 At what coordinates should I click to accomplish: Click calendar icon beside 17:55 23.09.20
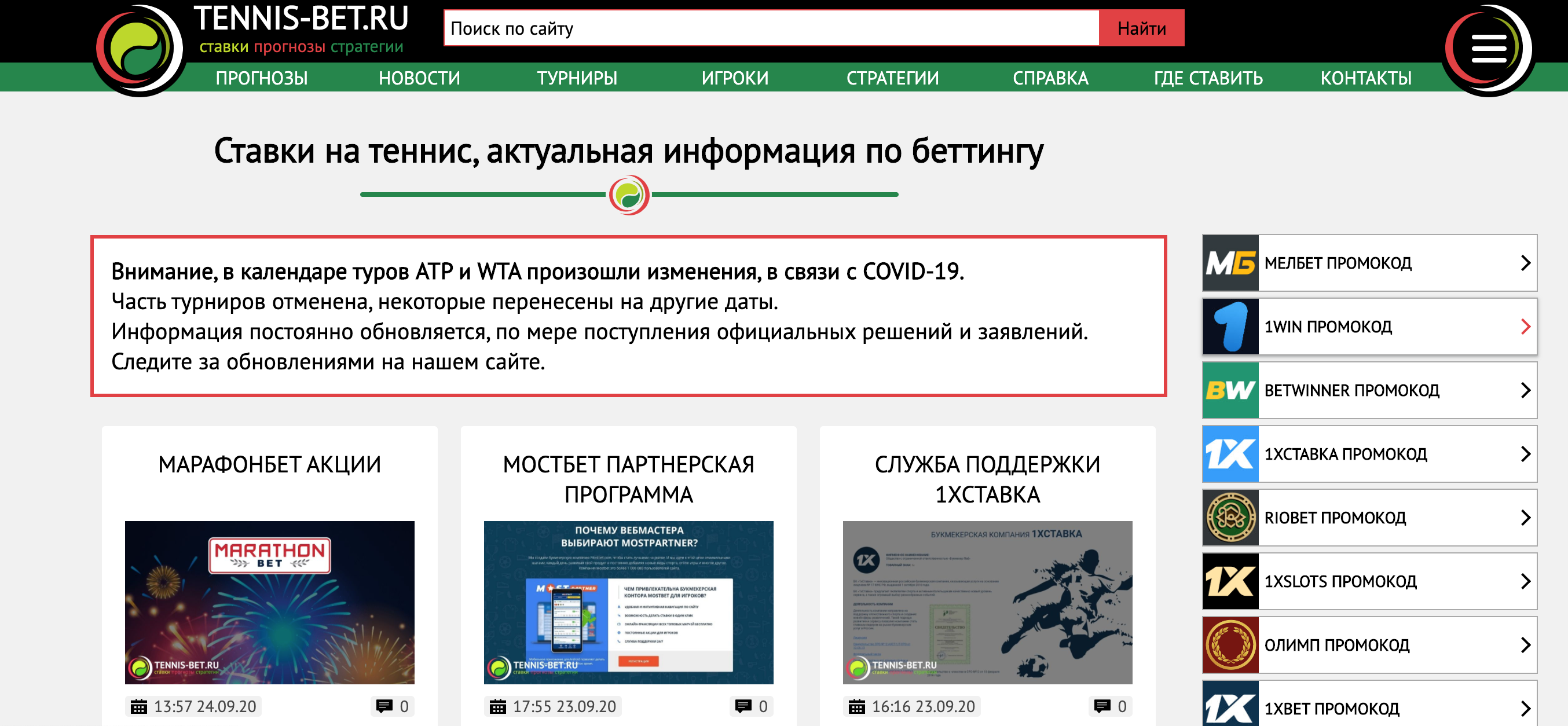pos(498,706)
